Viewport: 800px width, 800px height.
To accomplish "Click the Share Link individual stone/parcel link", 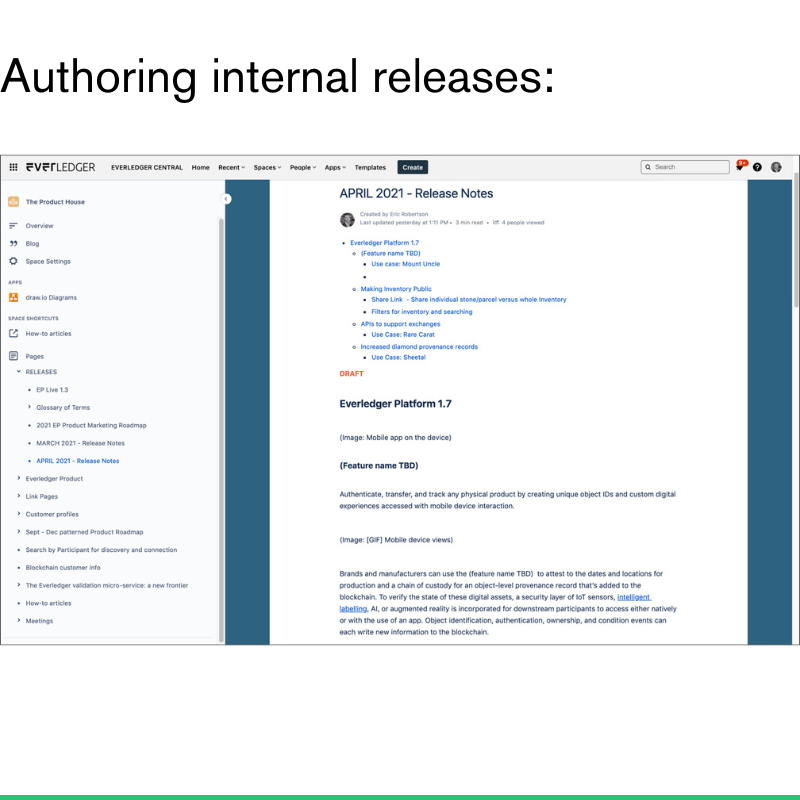I will (469, 299).
